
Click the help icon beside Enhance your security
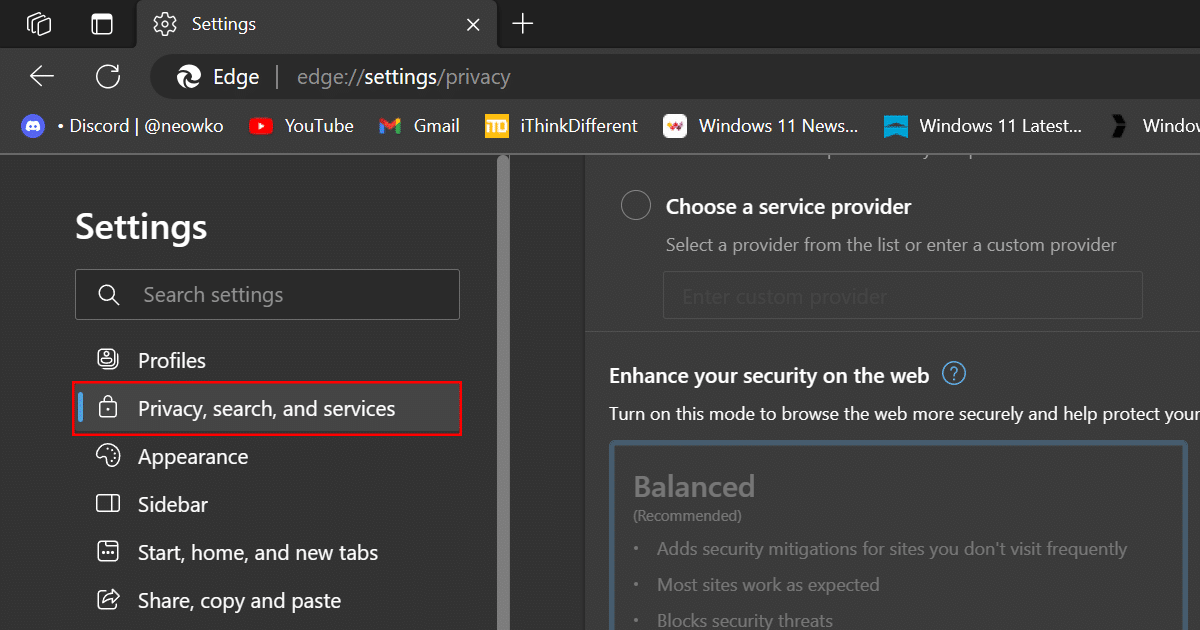click(954, 375)
